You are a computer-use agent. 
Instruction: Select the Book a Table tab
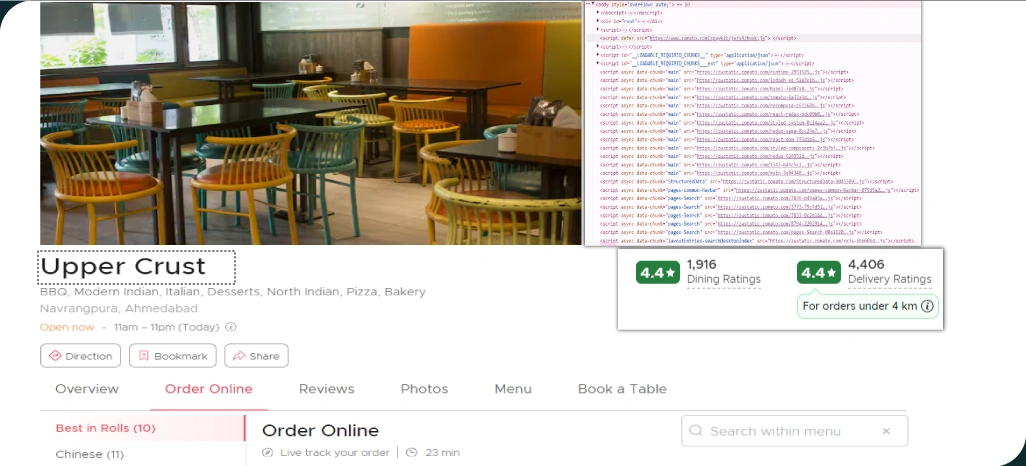(622, 389)
